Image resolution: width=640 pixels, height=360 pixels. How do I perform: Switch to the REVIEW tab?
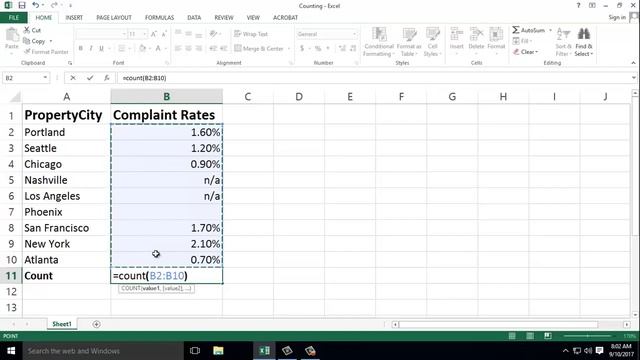tap(224, 18)
